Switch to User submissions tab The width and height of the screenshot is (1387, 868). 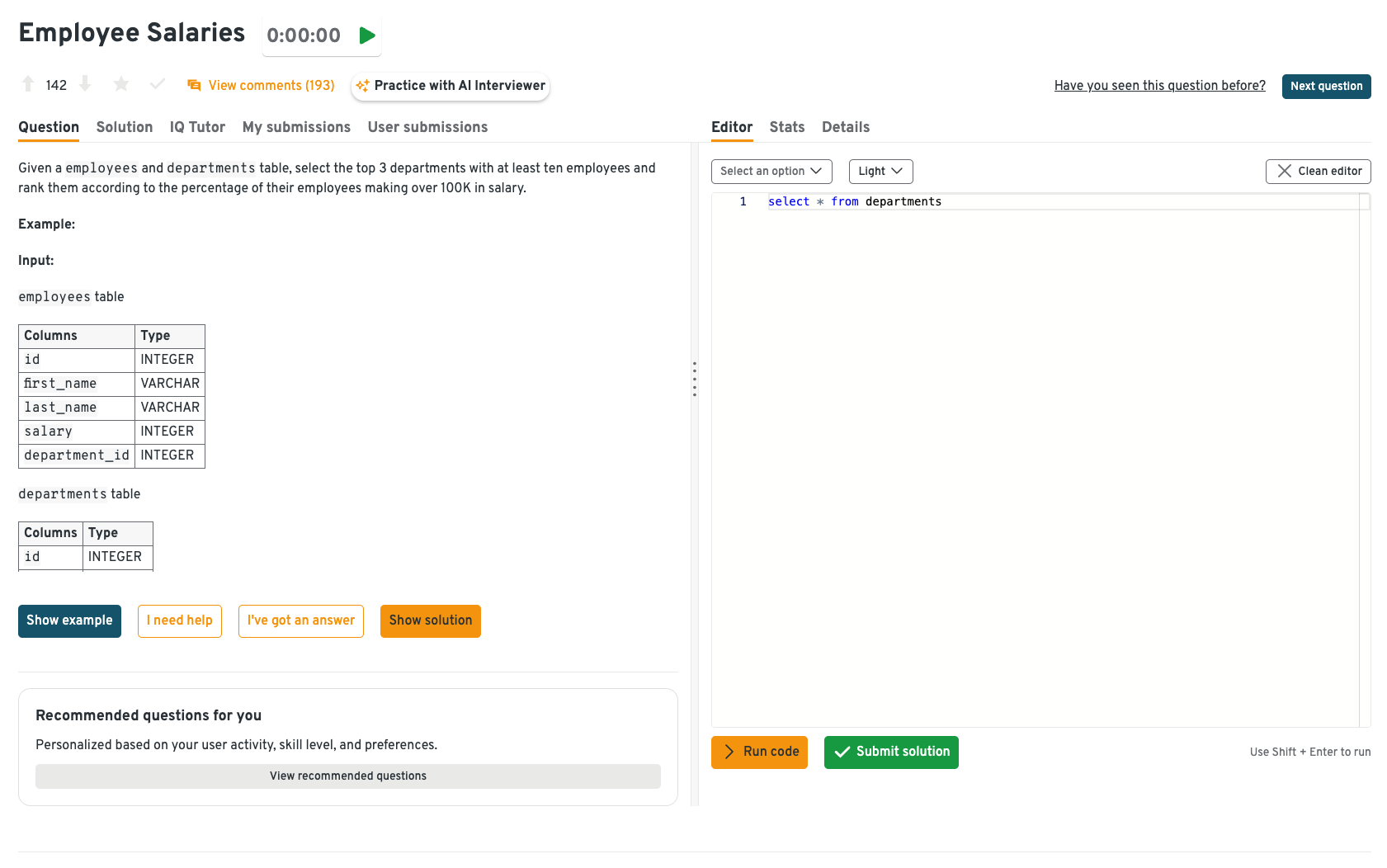click(x=427, y=127)
